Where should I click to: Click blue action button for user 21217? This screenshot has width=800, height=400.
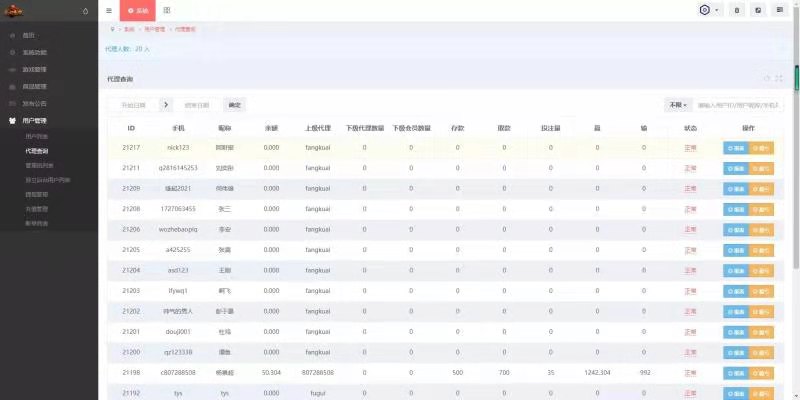735,147
